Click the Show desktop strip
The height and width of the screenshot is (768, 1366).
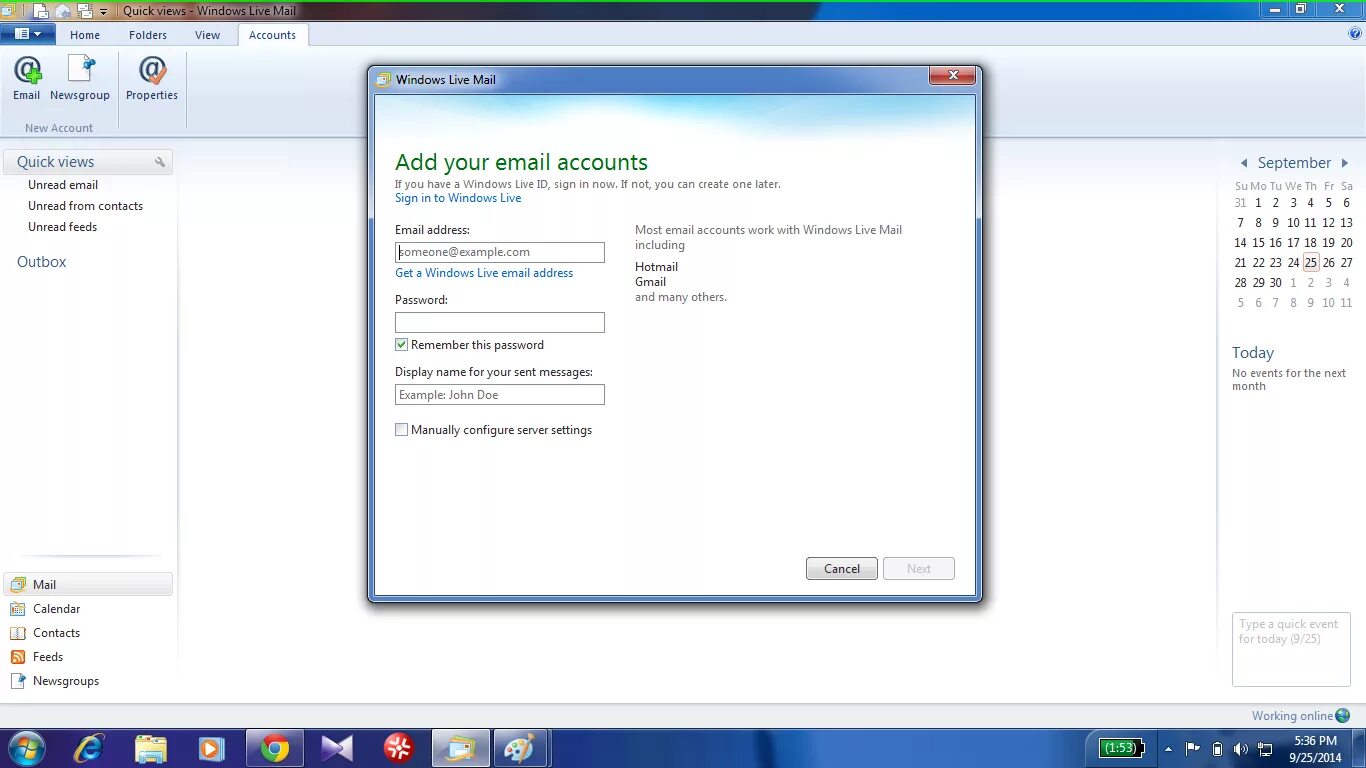1359,748
